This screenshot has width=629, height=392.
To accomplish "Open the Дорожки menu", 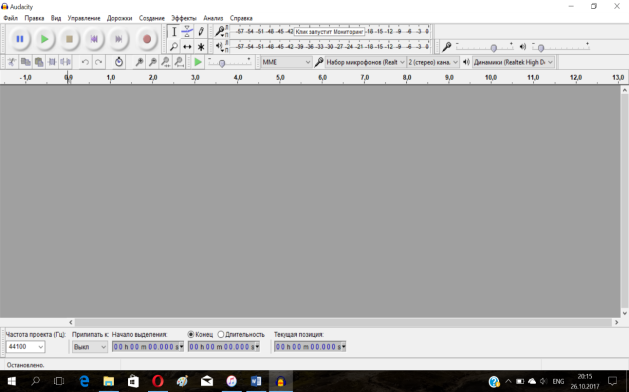I will tap(119, 18).
